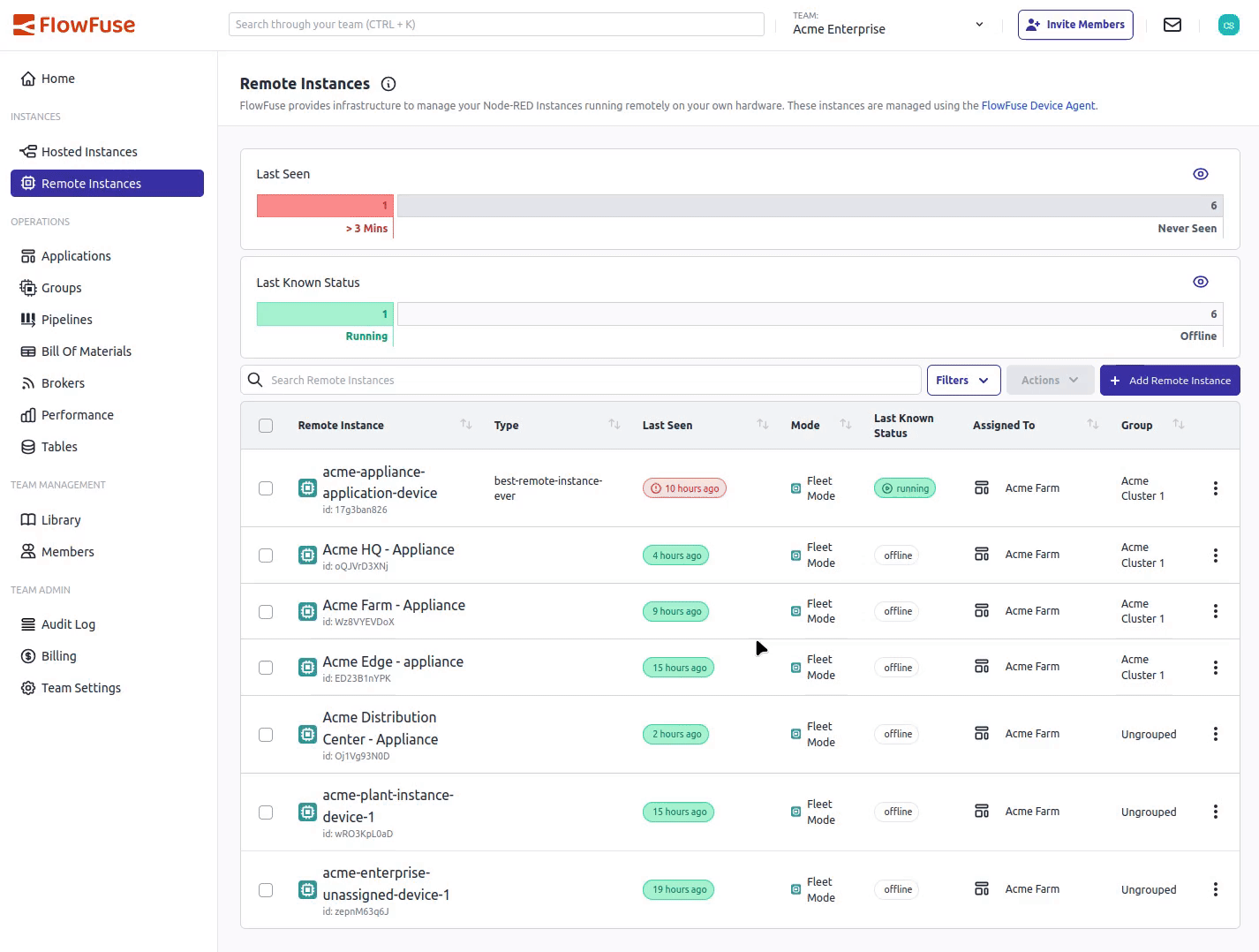The width and height of the screenshot is (1259, 952).
Task: Open the Remote Instances info tooltip icon
Action: click(388, 84)
